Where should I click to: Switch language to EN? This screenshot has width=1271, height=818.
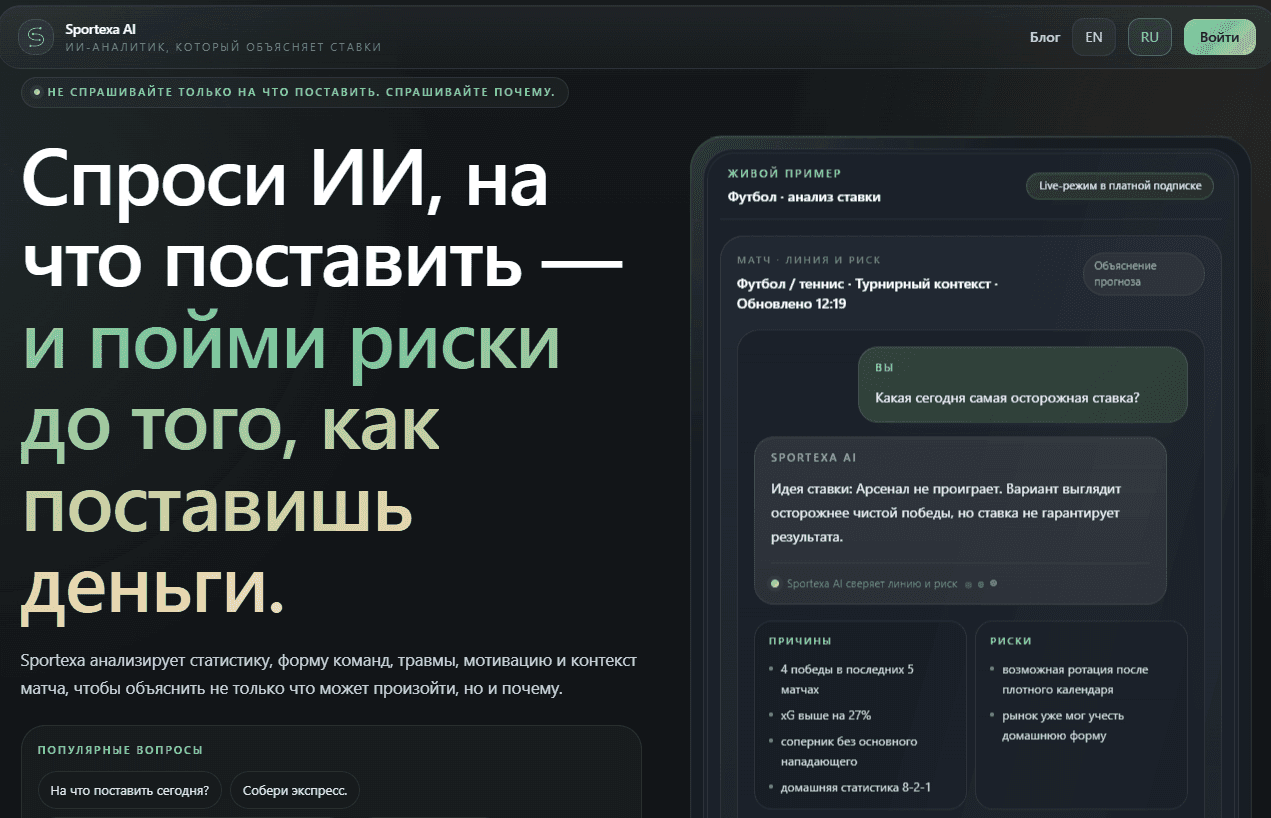click(1094, 37)
